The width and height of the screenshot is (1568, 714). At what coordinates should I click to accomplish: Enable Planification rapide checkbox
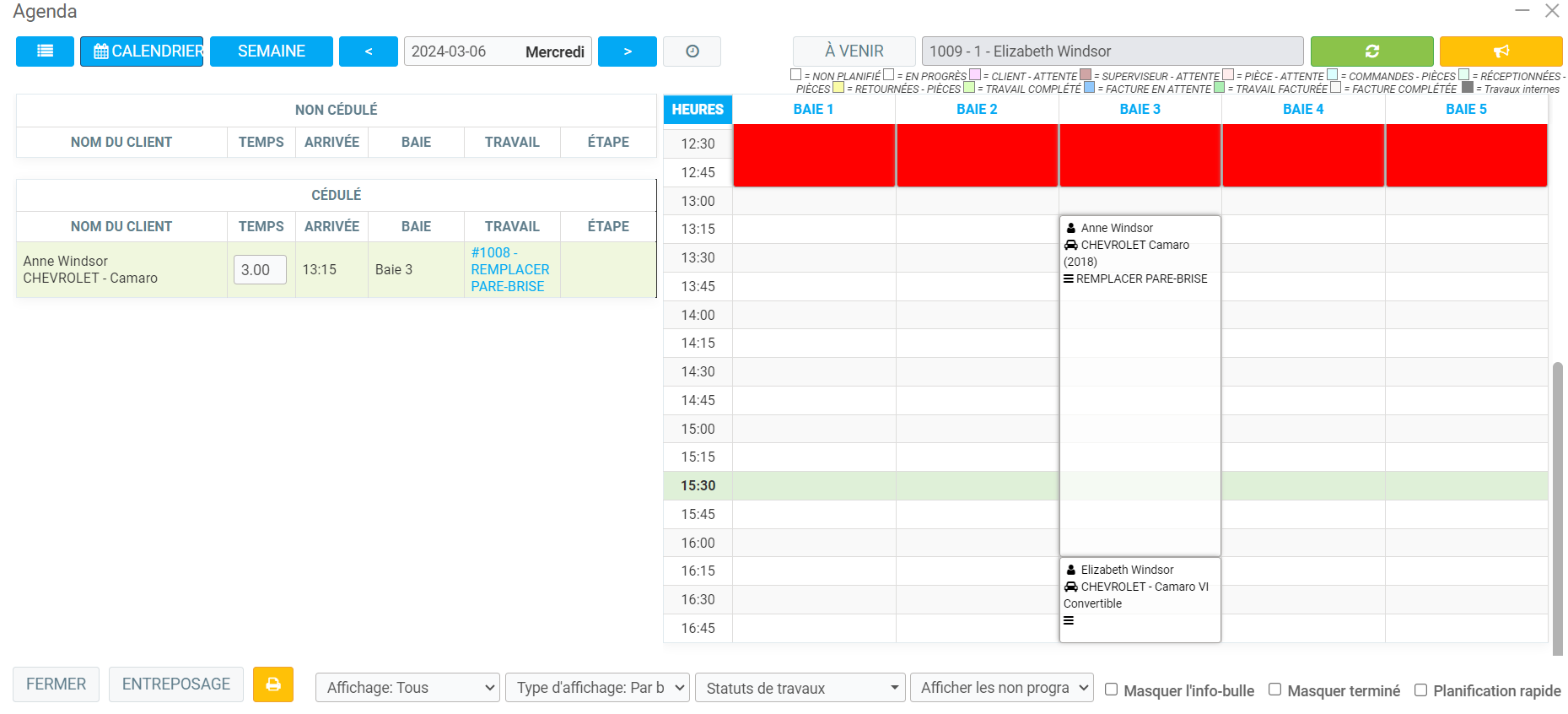click(x=1421, y=690)
